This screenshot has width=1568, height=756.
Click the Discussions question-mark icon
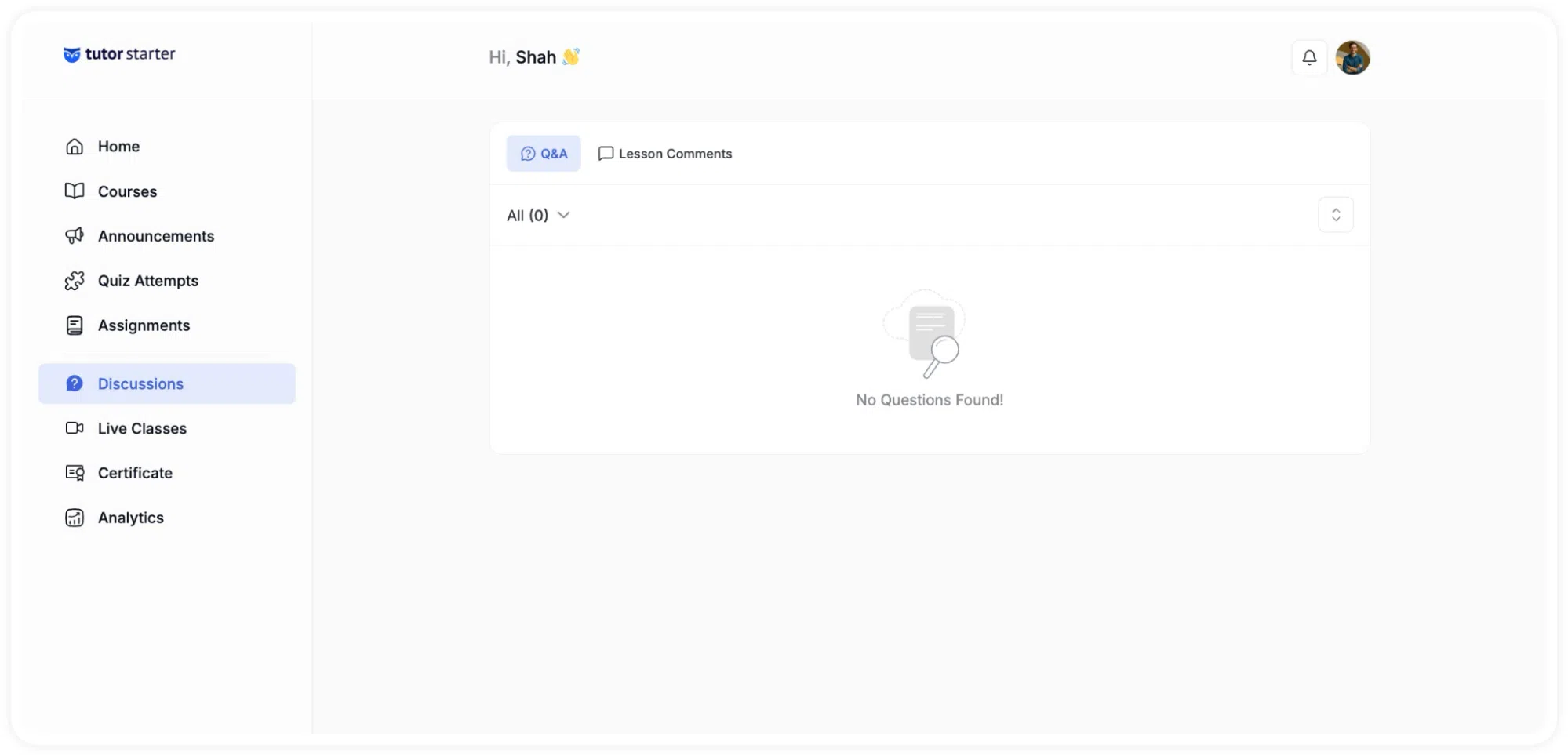(x=75, y=383)
